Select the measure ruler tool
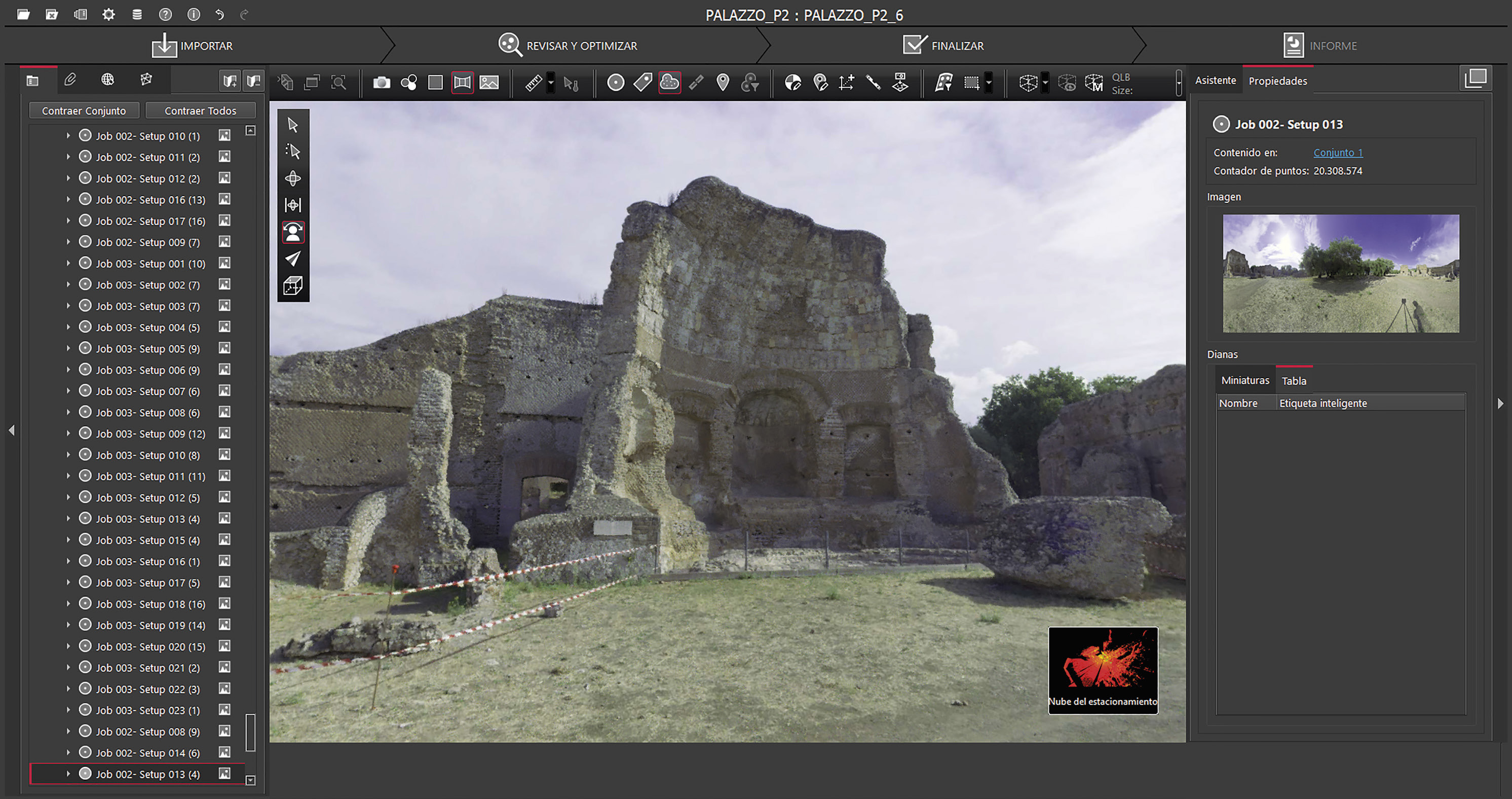This screenshot has height=799, width=1512. point(533,83)
